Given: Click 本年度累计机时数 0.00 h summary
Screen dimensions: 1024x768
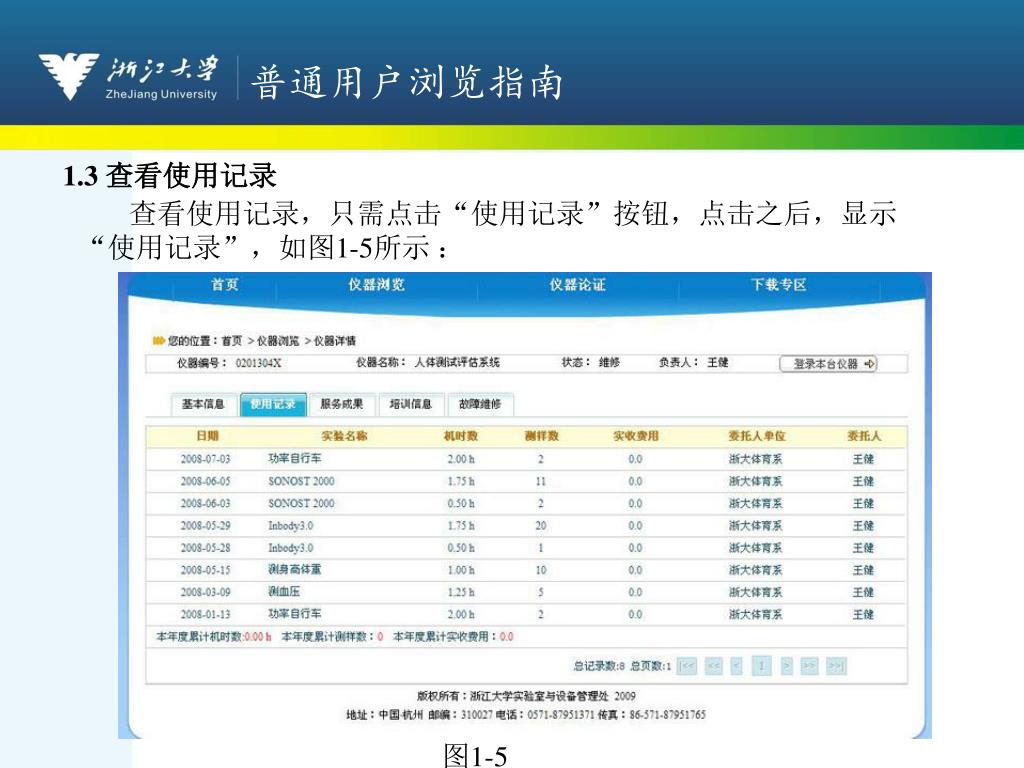Looking at the screenshot, I should (214, 637).
